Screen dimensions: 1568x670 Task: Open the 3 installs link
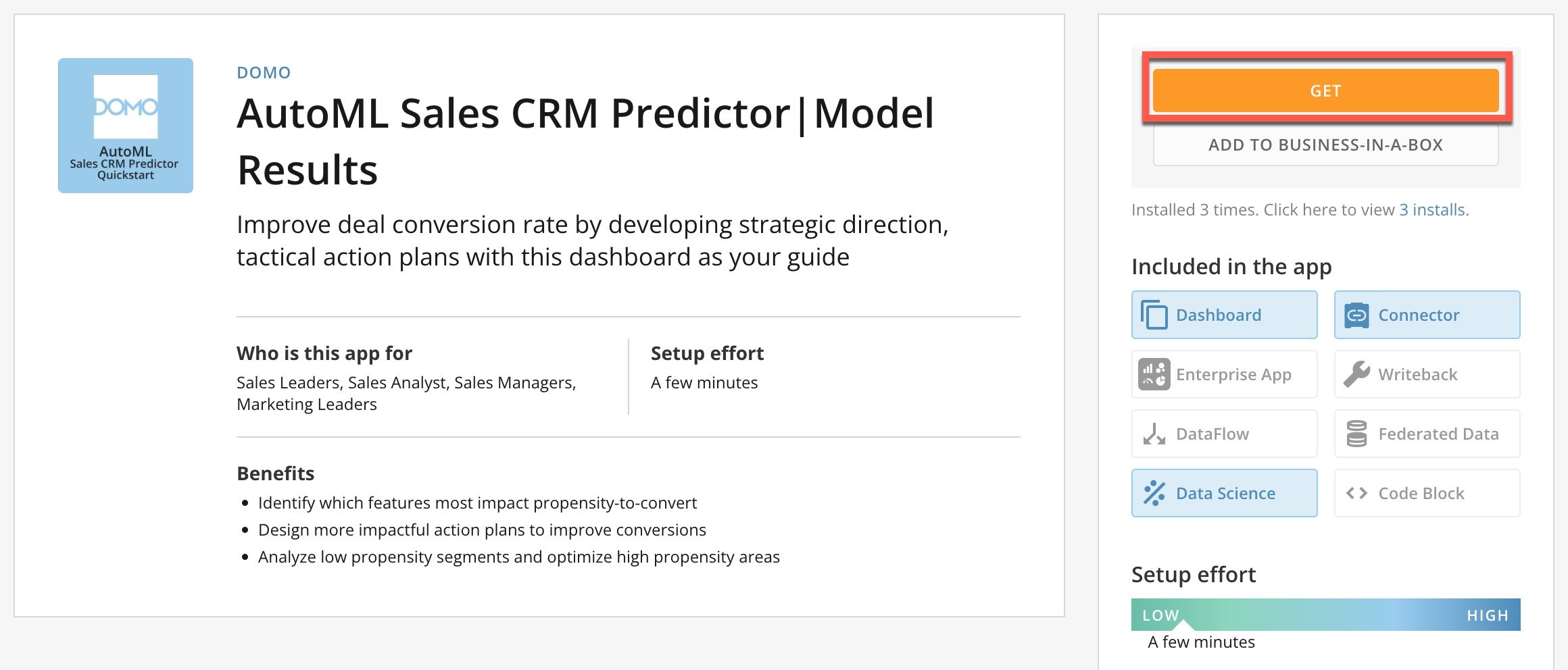(x=1434, y=210)
